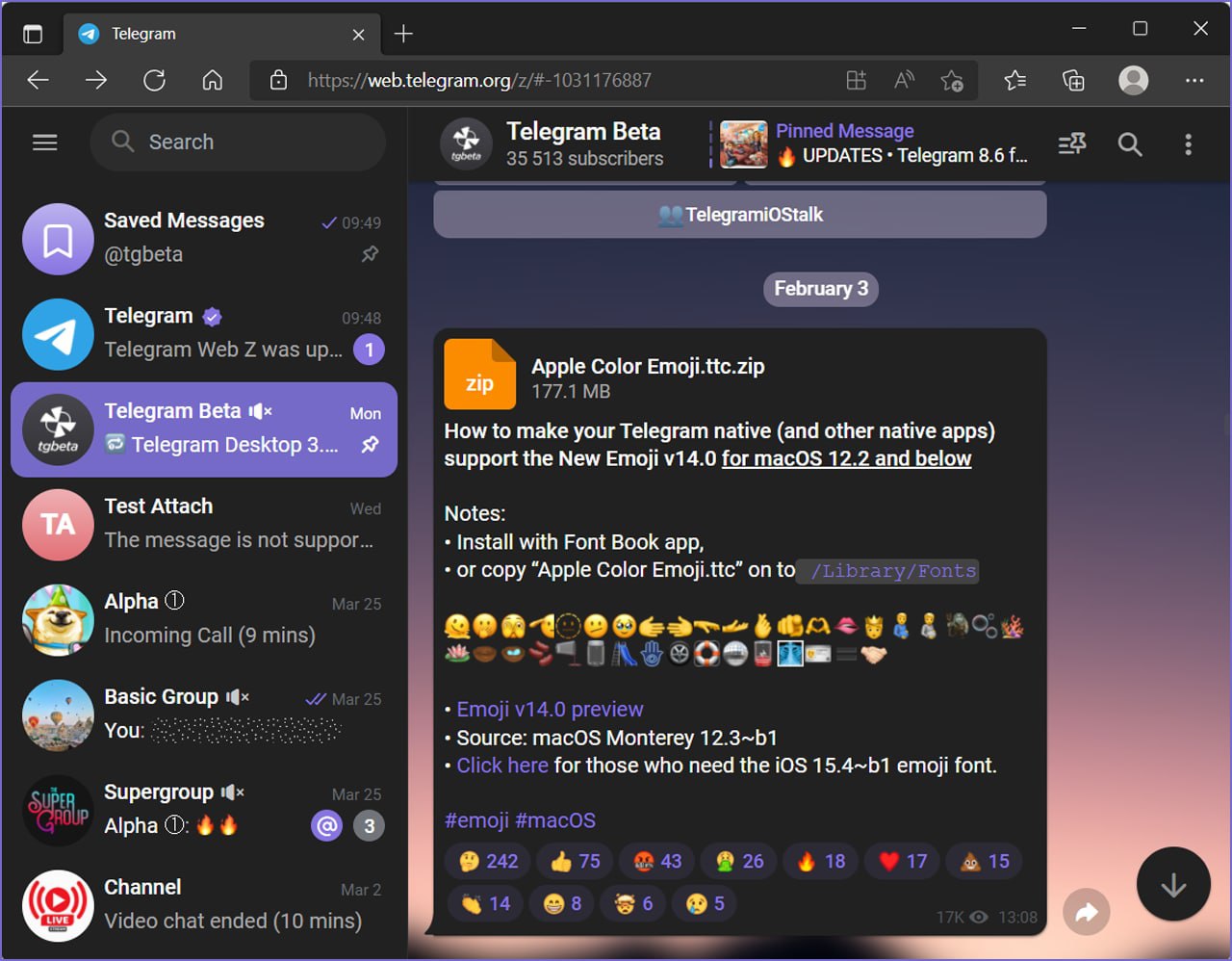Toggle the crying face reaction with 5
1232x961 pixels.
(x=705, y=903)
